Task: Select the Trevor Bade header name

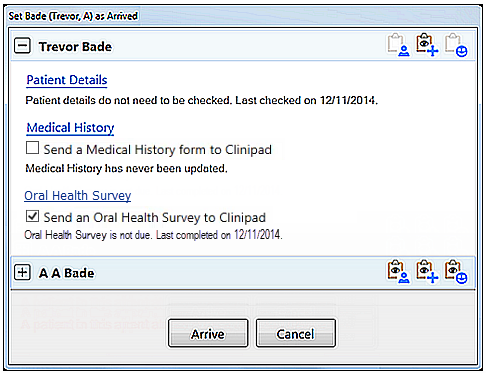Action: pos(75,47)
